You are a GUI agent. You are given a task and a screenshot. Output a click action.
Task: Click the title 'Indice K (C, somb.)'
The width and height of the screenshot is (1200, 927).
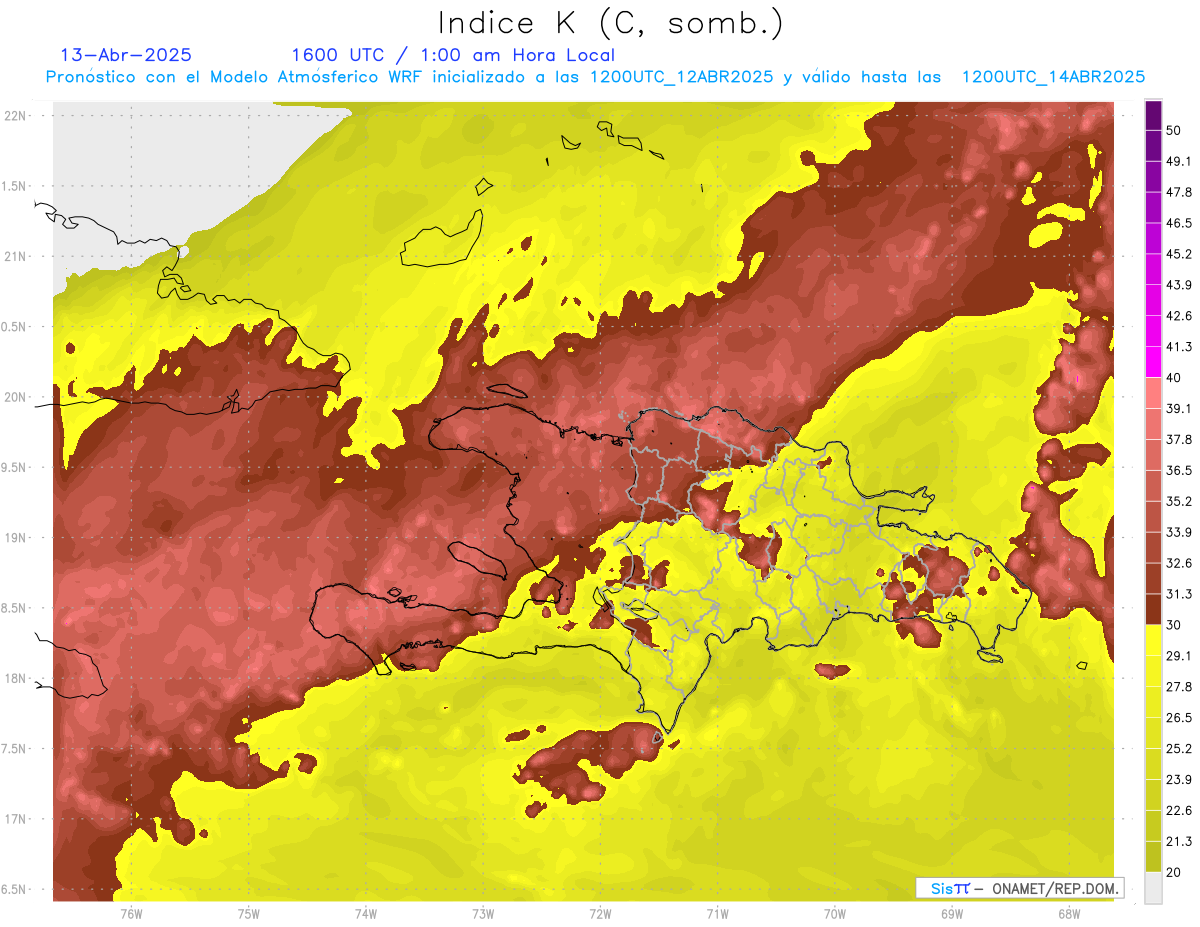click(610, 23)
